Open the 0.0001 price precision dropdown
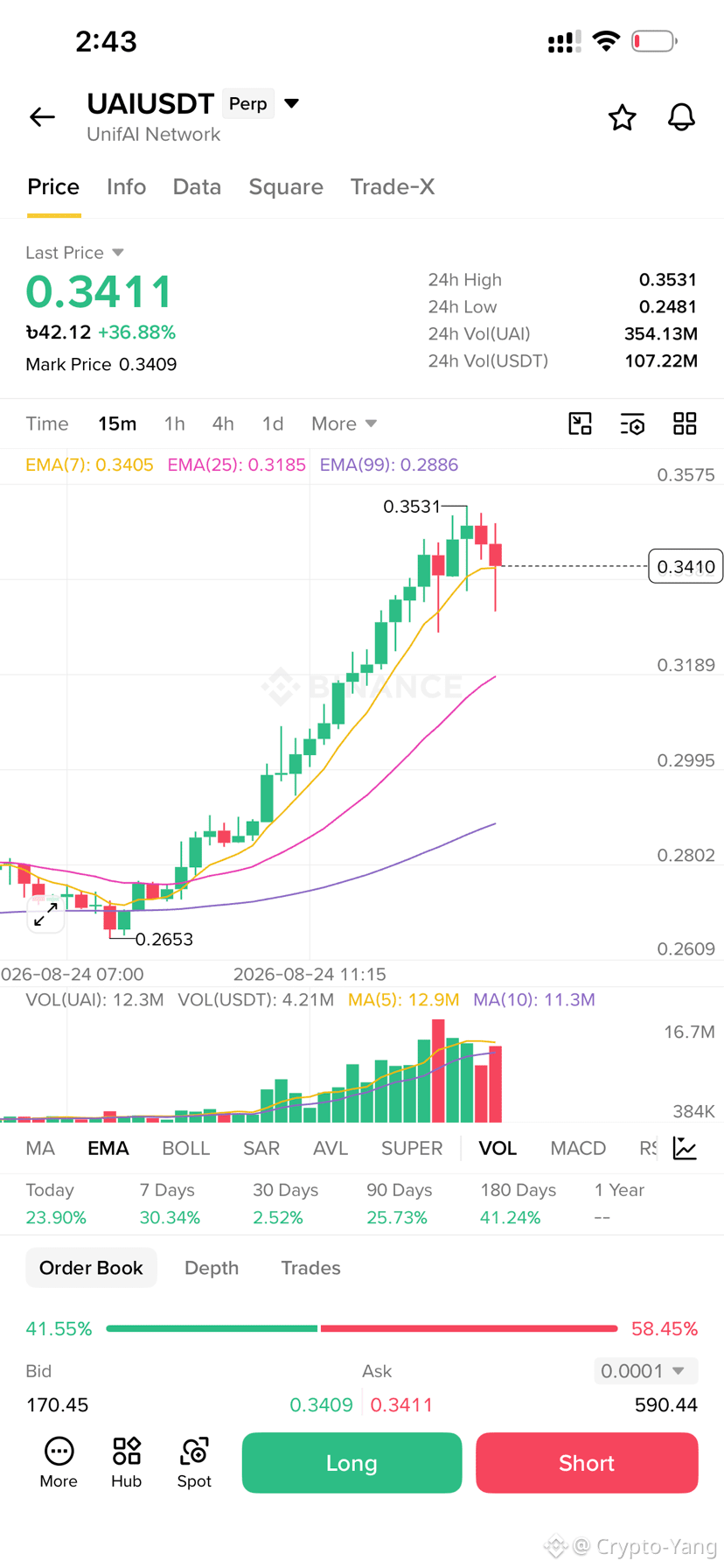 (x=646, y=1370)
